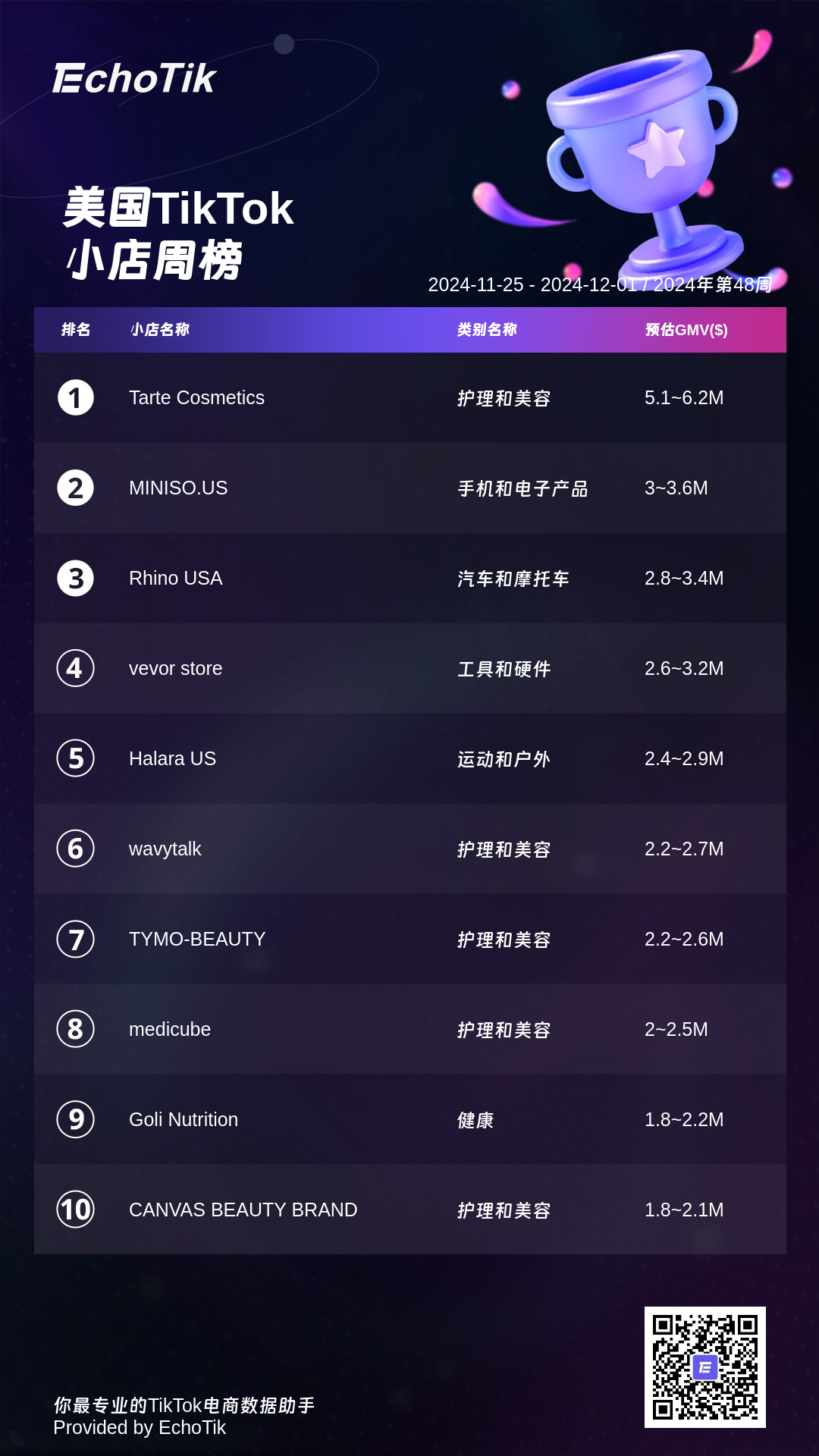Open the Tarte Cosmetics shop name

pyautogui.click(x=196, y=397)
